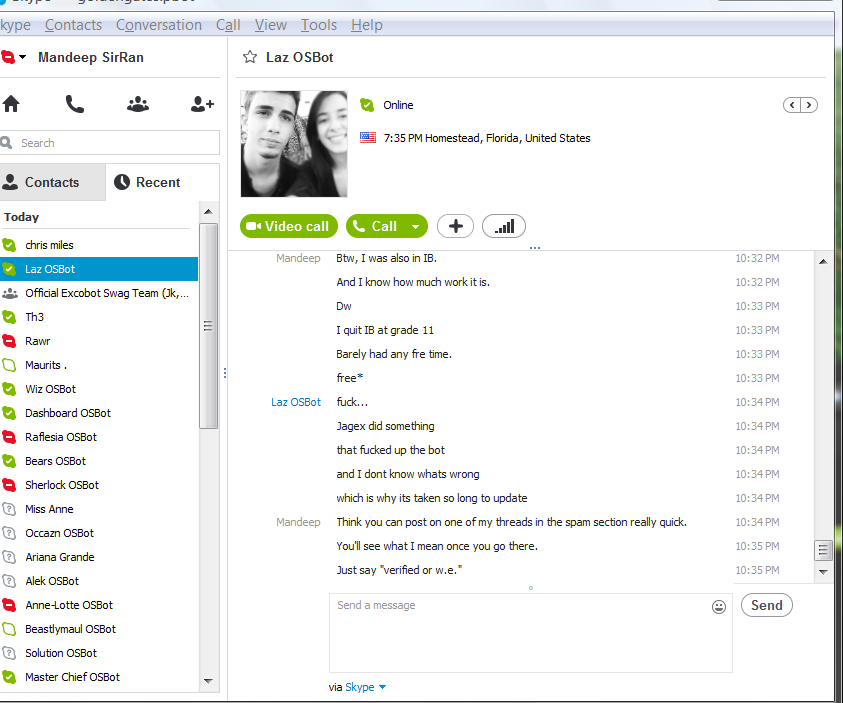This screenshot has width=843, height=703.
Task: Click the contact list scroll-down arrow
Action: pyautogui.click(x=209, y=681)
